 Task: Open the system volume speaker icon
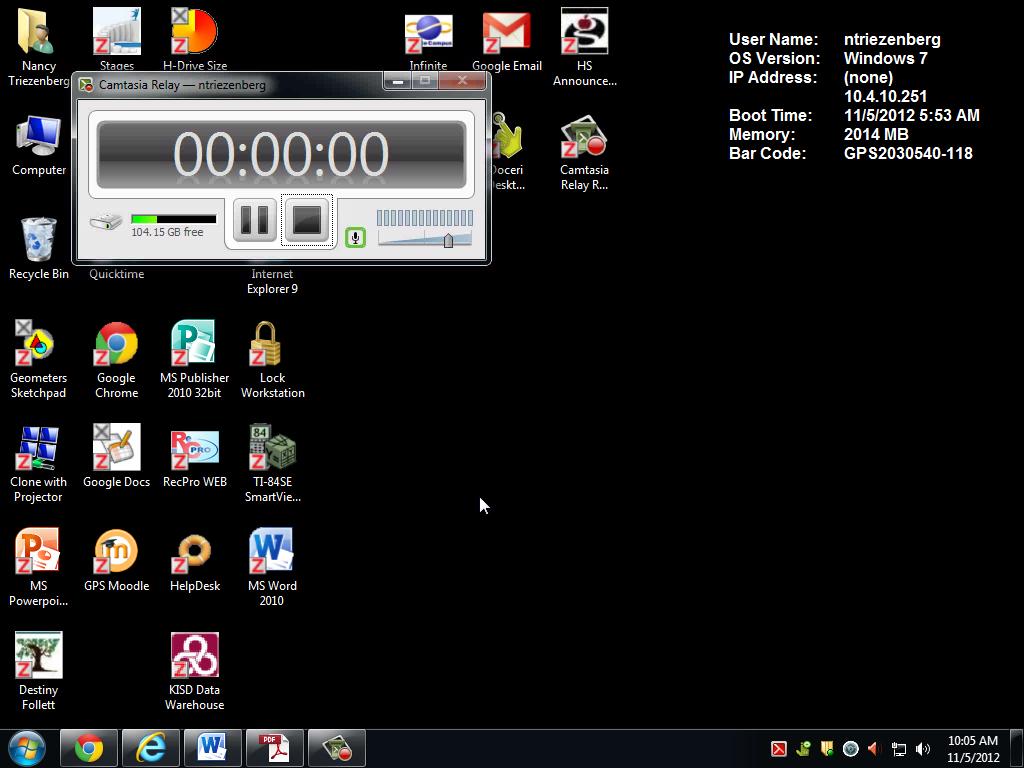(x=923, y=749)
